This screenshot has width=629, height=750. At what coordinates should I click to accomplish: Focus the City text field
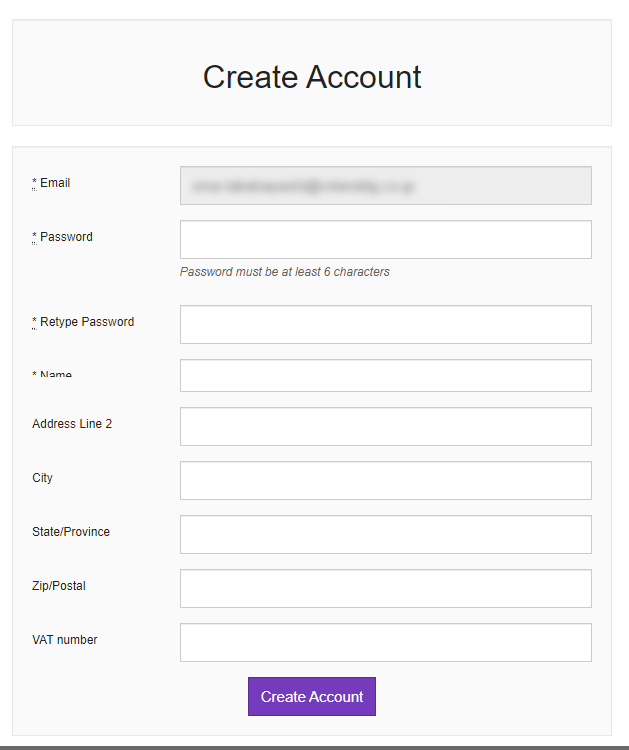(385, 481)
